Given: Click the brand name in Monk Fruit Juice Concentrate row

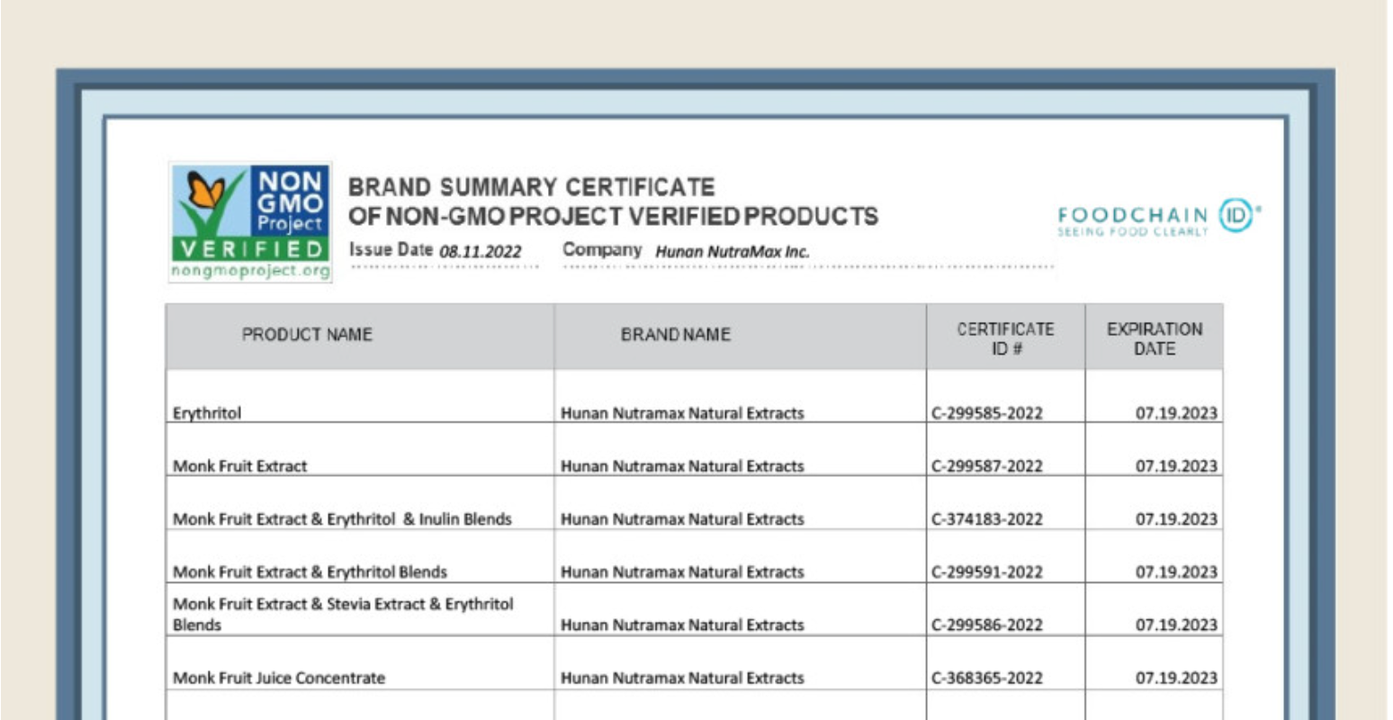Looking at the screenshot, I should tap(682, 678).
